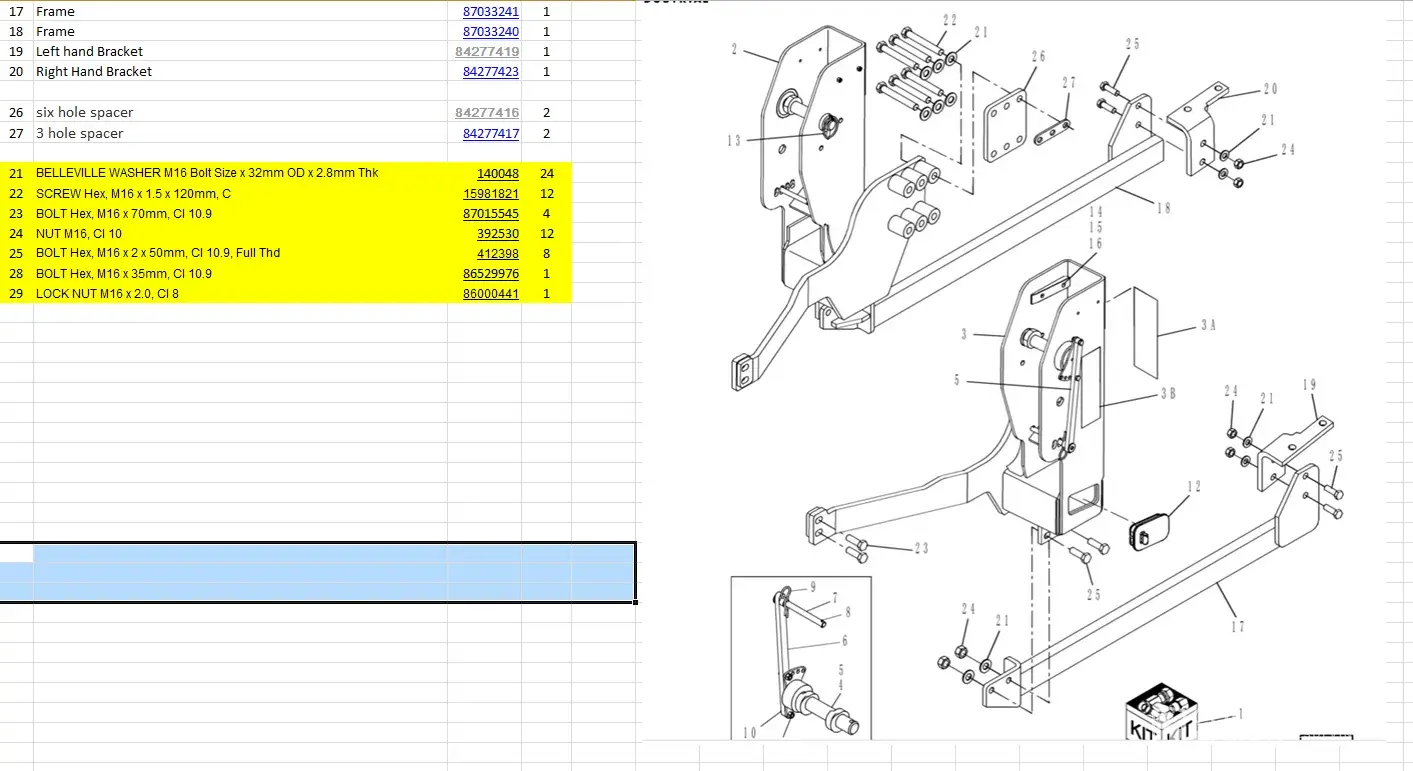
Task: Click item number "20" beside Right Hand Bracket
Action: pyautogui.click(x=16, y=72)
